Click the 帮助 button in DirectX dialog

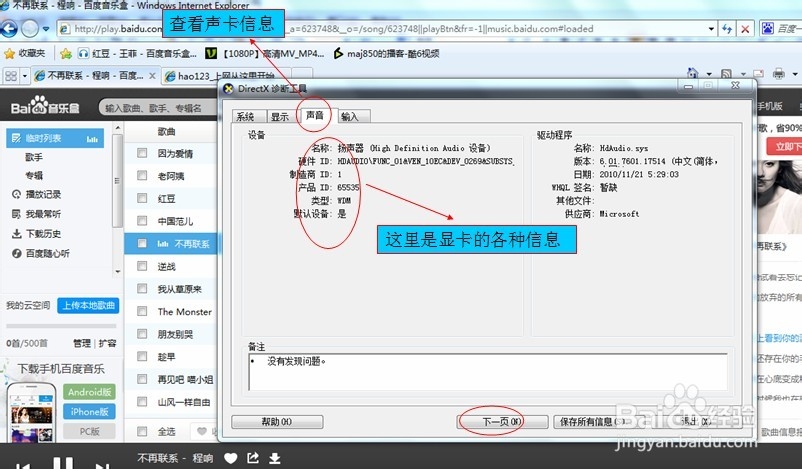[x=277, y=421]
